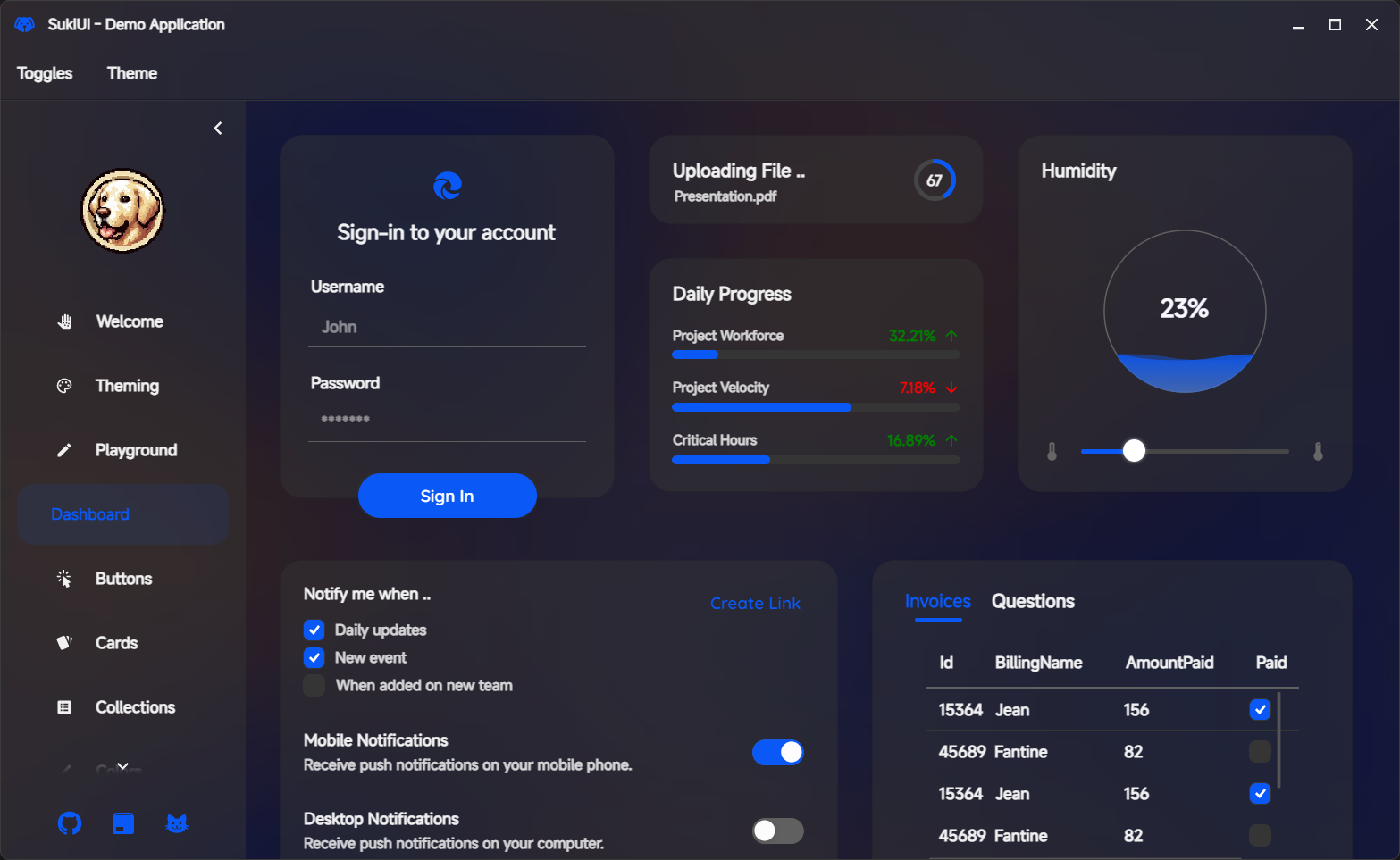Uncheck the Daily updates checkbox
The height and width of the screenshot is (860, 1400).
[314, 630]
